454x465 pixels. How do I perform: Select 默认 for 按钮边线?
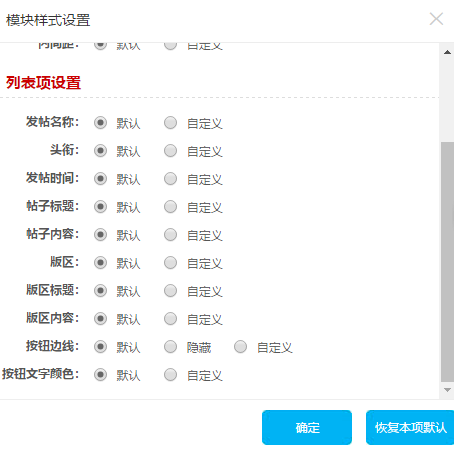pyautogui.click(x=100, y=347)
